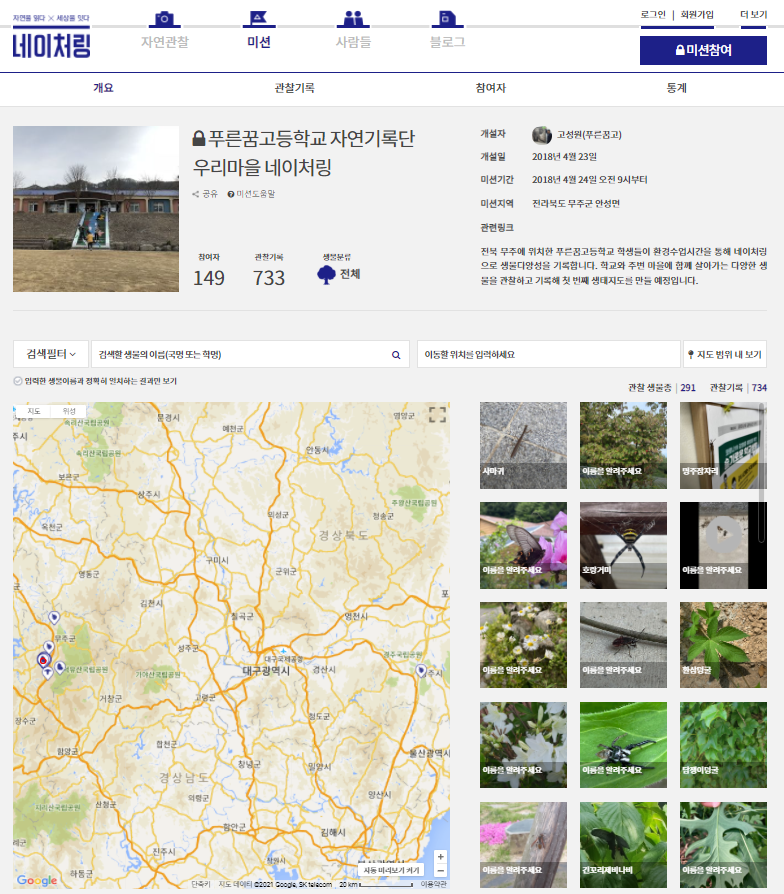Image resolution: width=784 pixels, height=894 pixels.
Task: Open the 환삼덩굴 observation thumbnail
Action: tap(723, 645)
